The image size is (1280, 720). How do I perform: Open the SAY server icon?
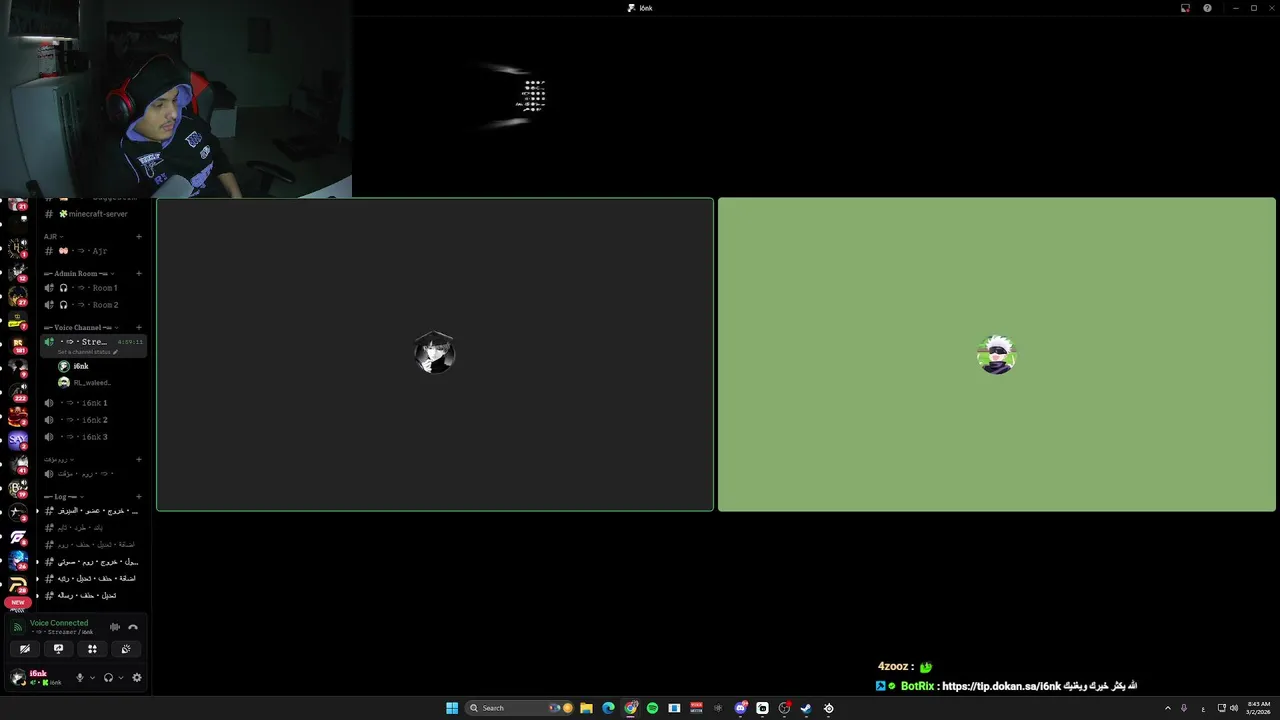pyautogui.click(x=18, y=439)
